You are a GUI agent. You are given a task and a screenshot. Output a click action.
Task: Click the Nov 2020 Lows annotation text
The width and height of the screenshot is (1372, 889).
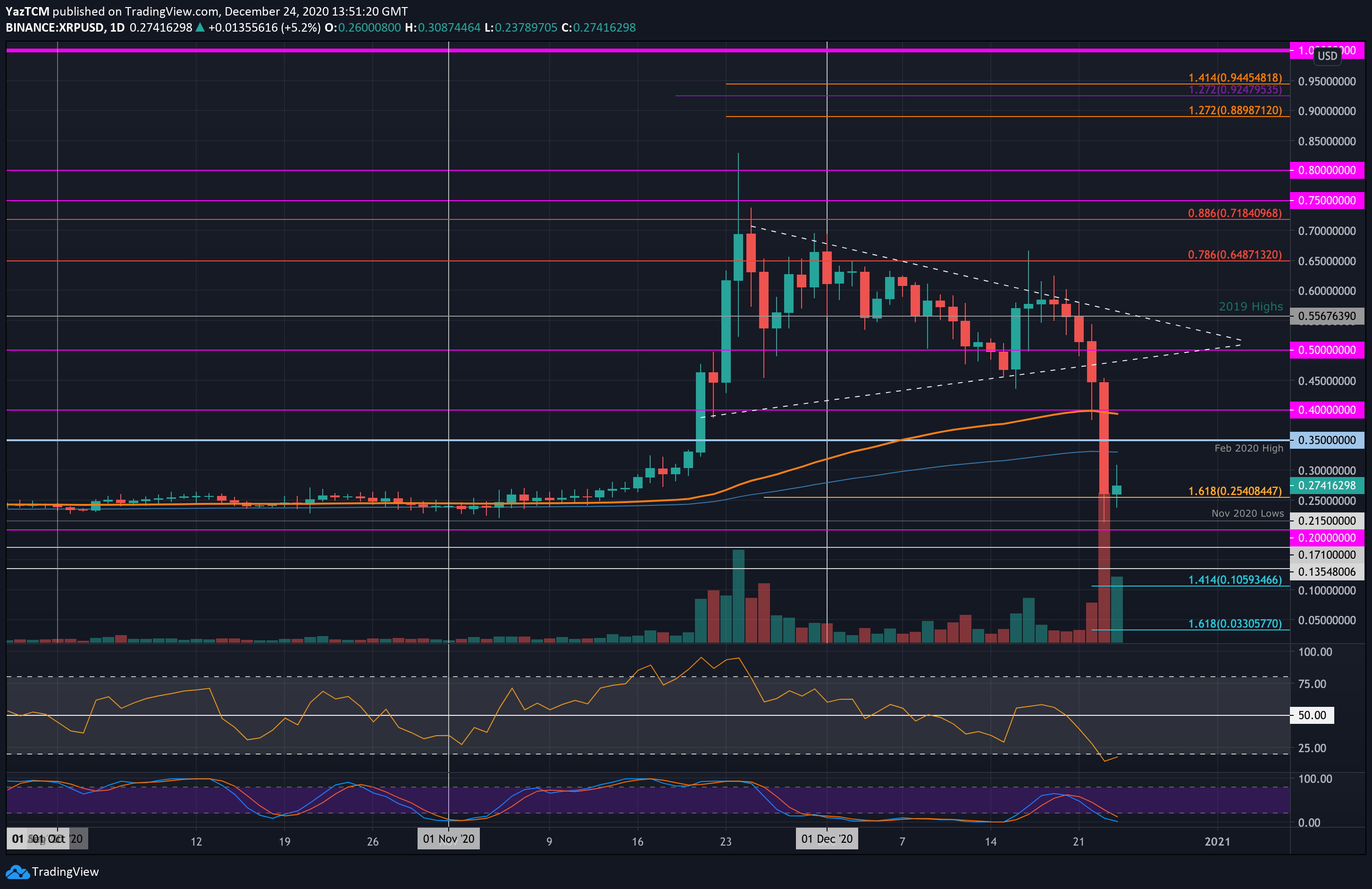(x=1247, y=513)
